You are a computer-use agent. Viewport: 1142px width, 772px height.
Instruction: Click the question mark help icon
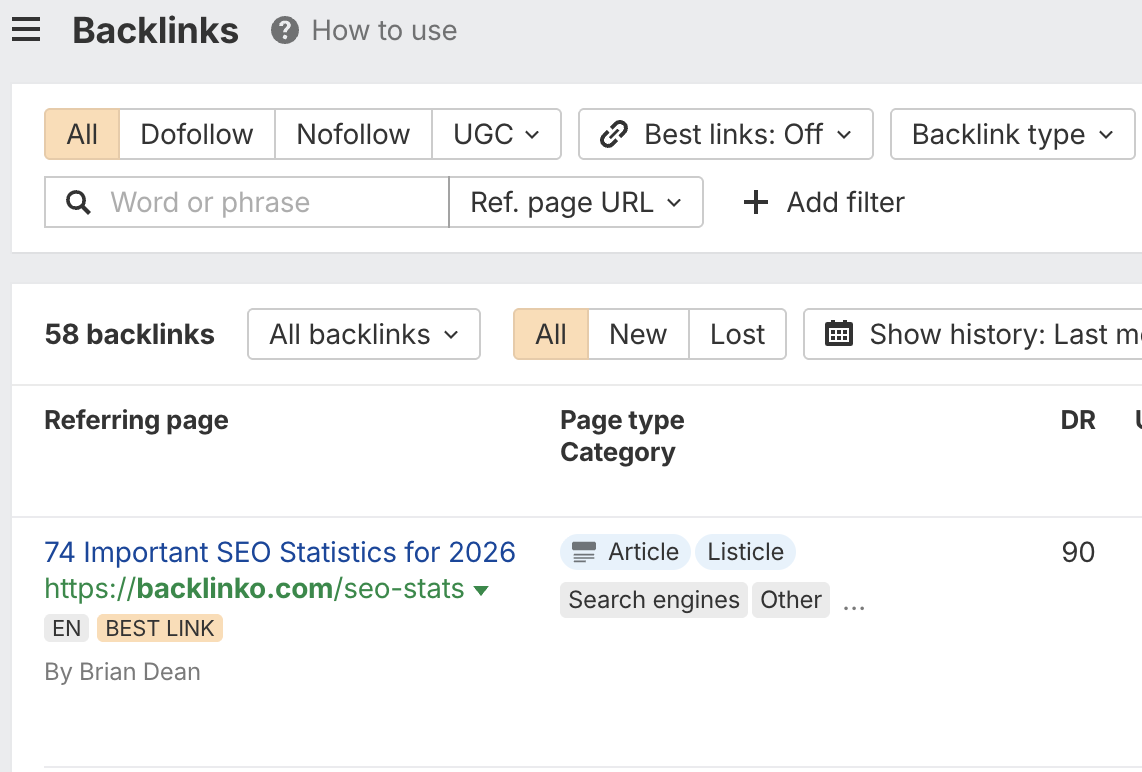(285, 31)
